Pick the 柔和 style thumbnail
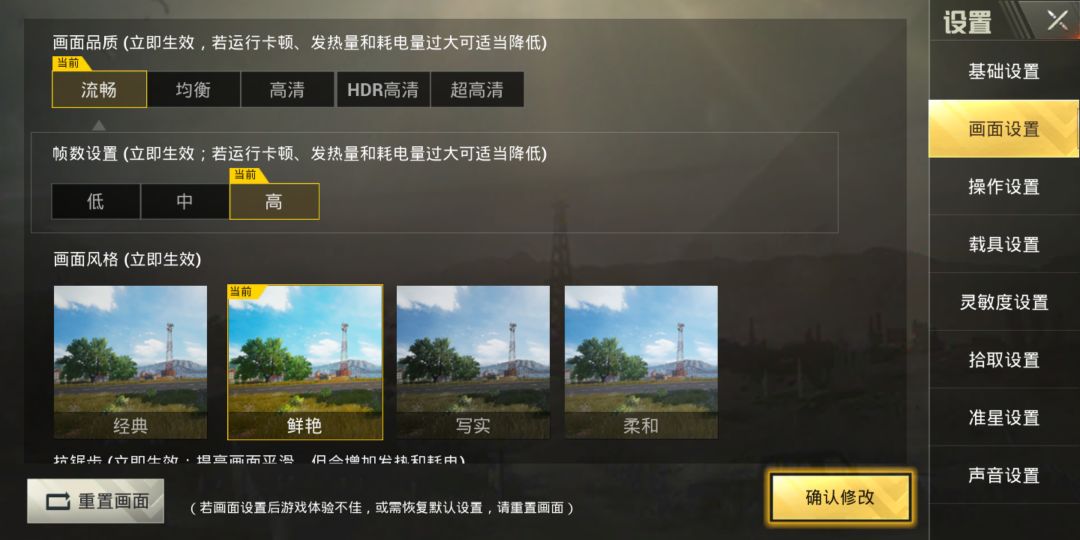The height and width of the screenshot is (540, 1080). [x=641, y=362]
